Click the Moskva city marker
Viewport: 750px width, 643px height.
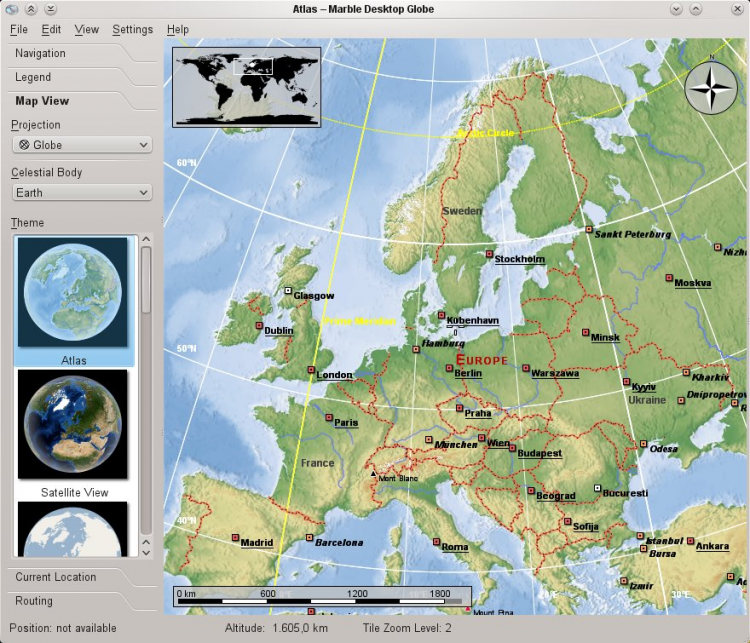pos(669,277)
